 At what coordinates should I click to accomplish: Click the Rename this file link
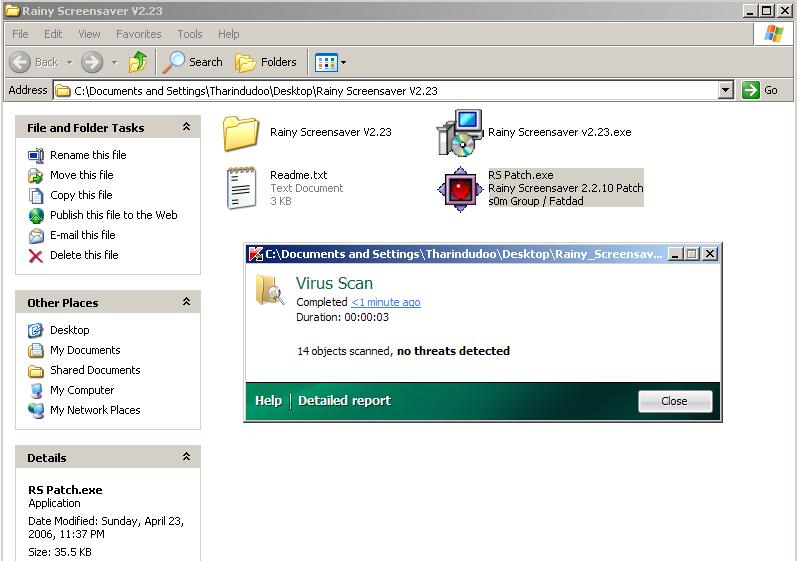[x=88, y=155]
